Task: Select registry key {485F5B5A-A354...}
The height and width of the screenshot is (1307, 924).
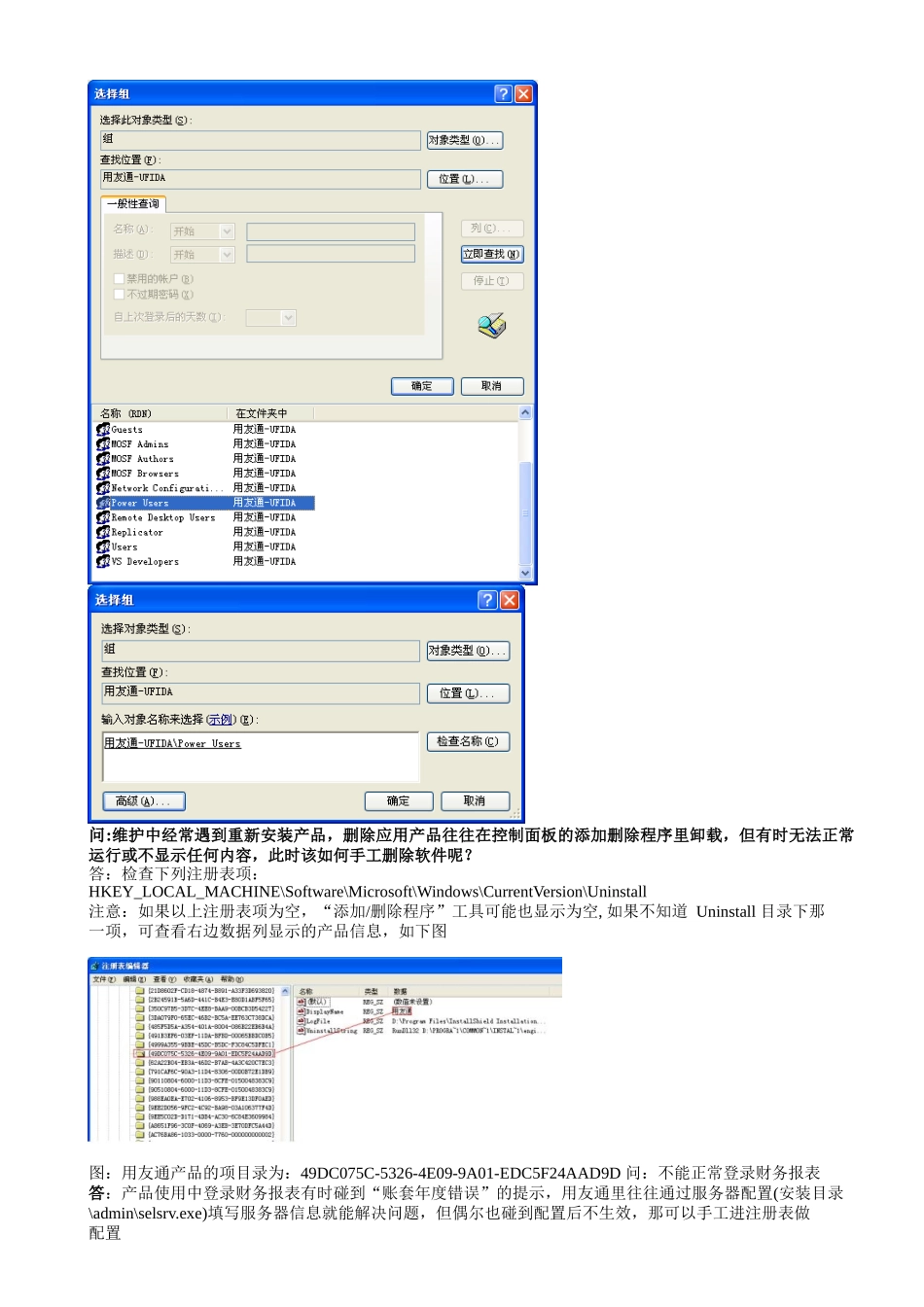Action: point(211,1026)
